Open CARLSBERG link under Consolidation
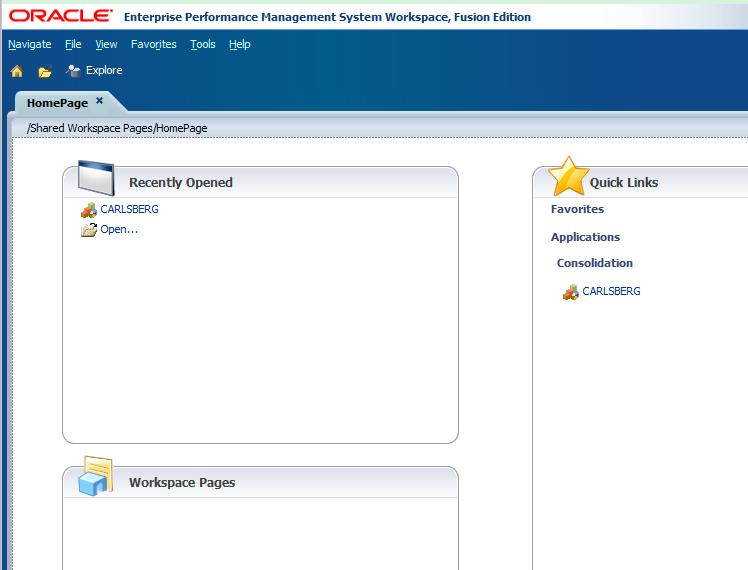Image resolution: width=748 pixels, height=570 pixels. coord(611,291)
